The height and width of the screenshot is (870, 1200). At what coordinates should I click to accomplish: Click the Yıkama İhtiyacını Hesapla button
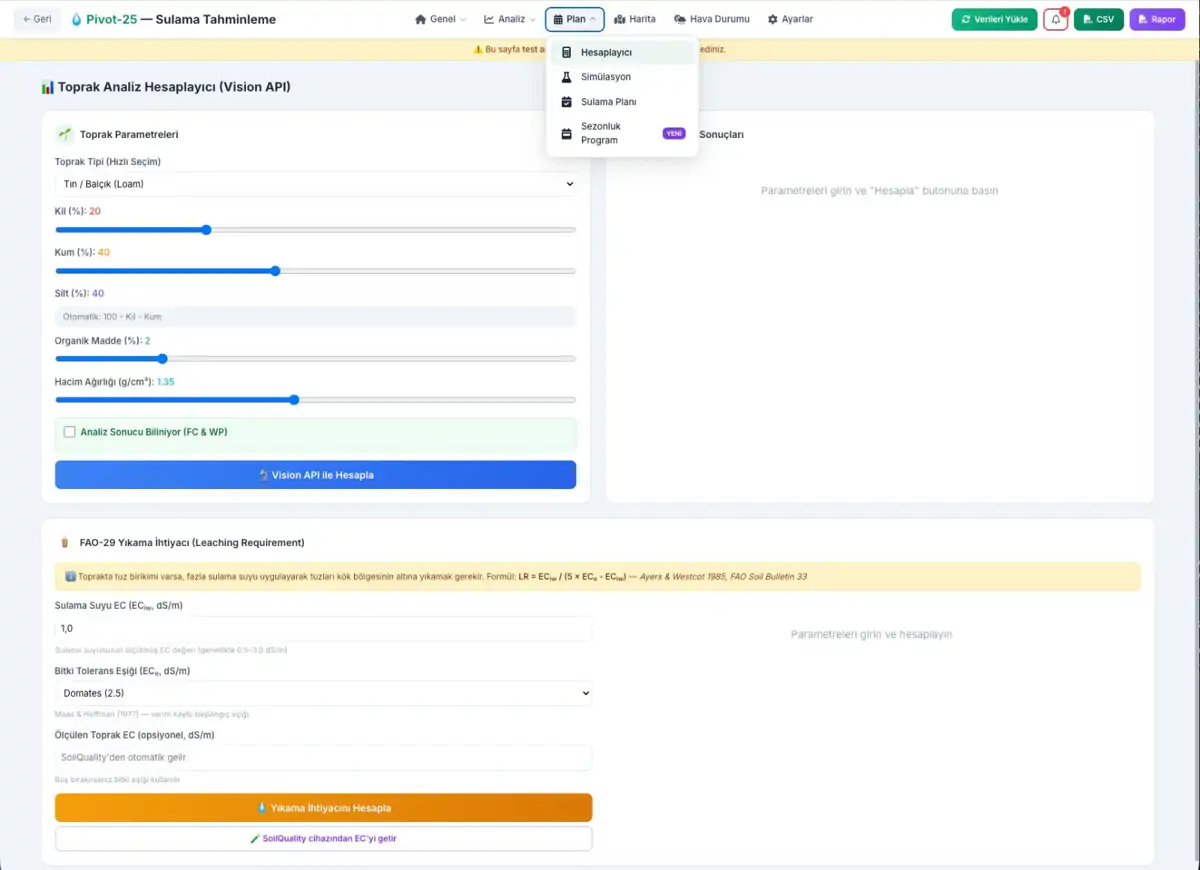click(323, 808)
